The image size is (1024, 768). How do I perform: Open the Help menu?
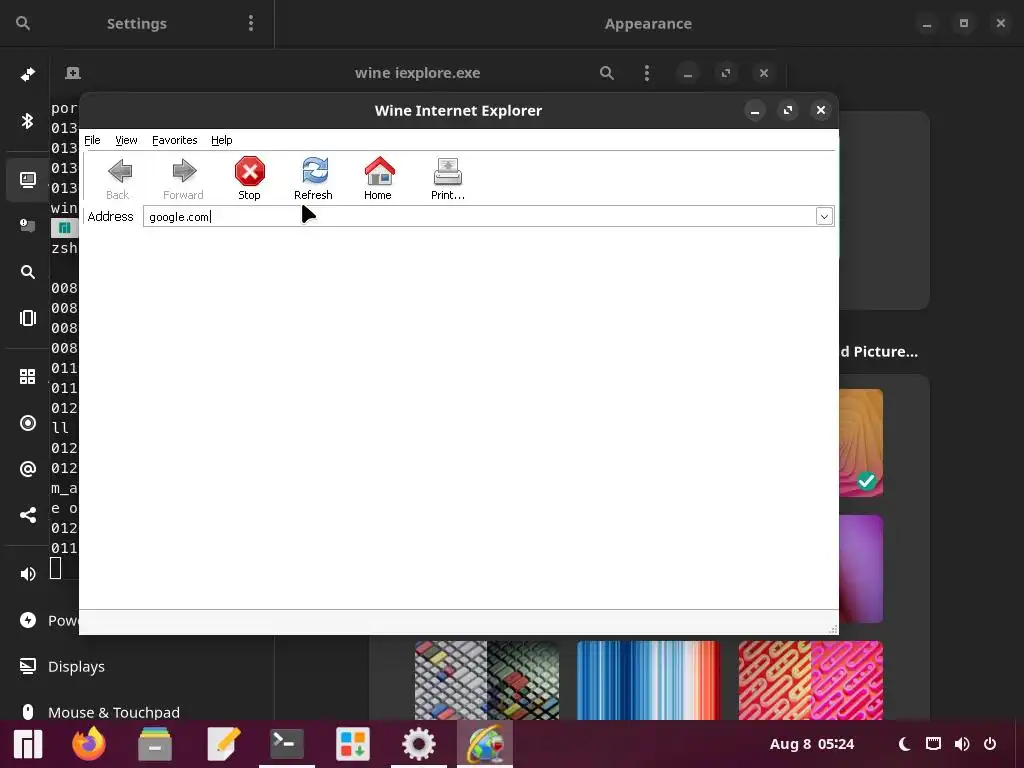click(221, 140)
